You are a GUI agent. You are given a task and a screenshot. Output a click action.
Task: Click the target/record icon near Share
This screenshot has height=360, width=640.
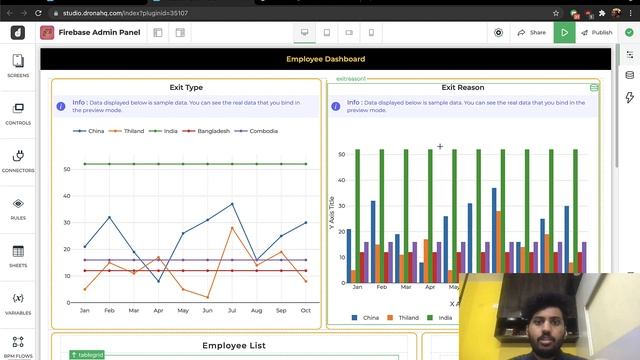pyautogui.click(x=498, y=33)
